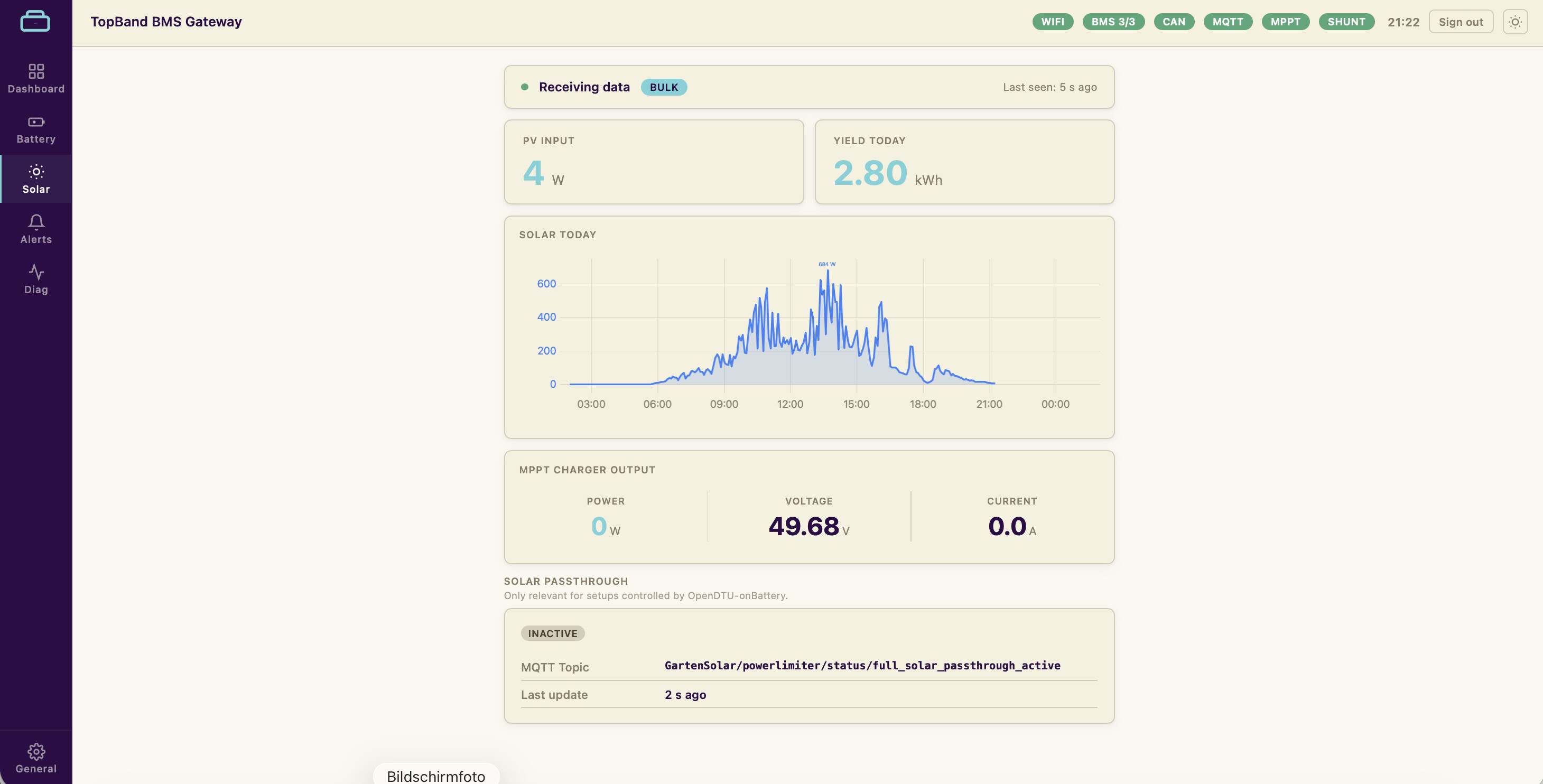Image resolution: width=1543 pixels, height=784 pixels.
Task: Click the CAN status badge
Action: tap(1174, 22)
